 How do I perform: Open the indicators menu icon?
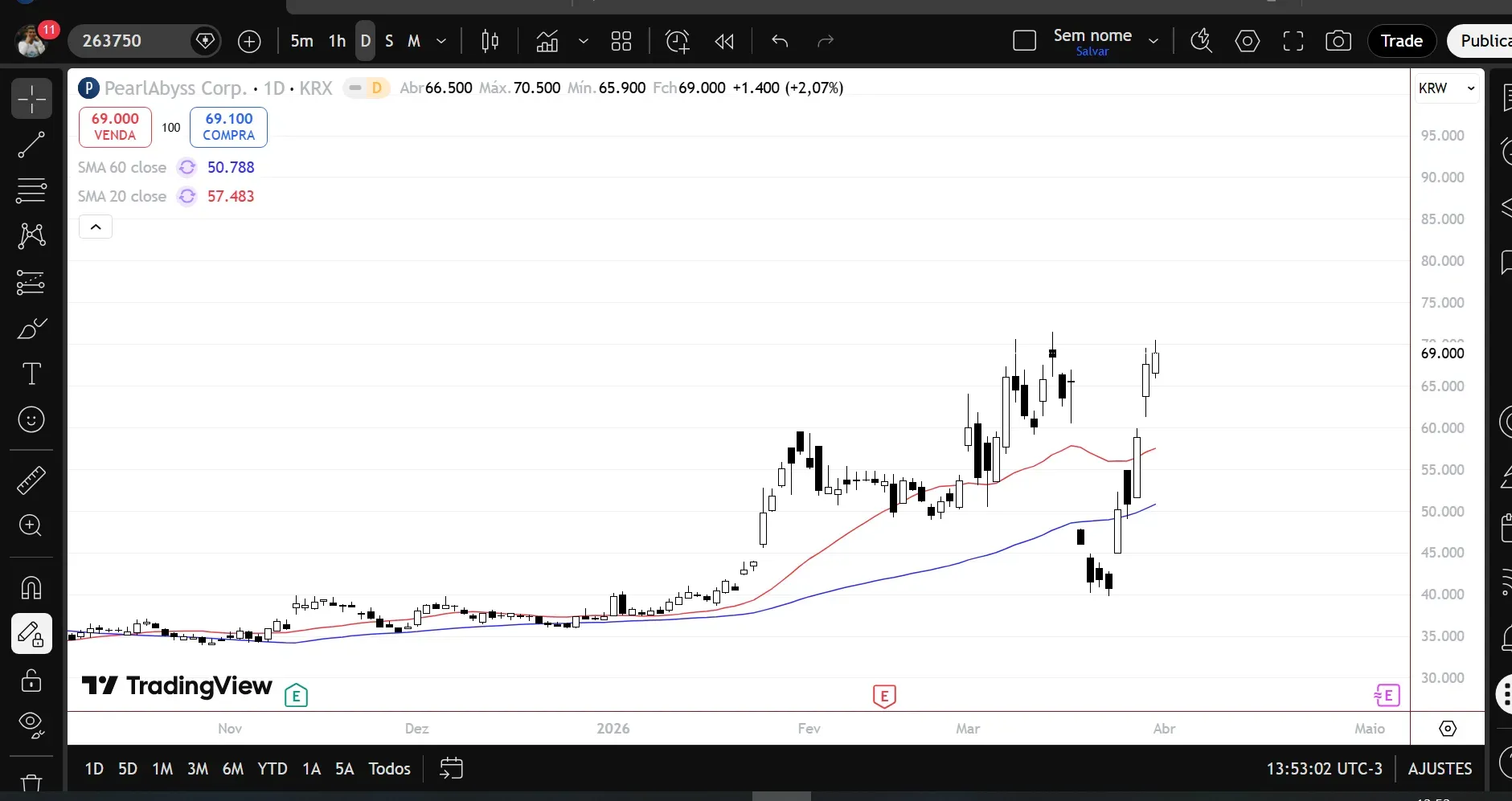547,41
